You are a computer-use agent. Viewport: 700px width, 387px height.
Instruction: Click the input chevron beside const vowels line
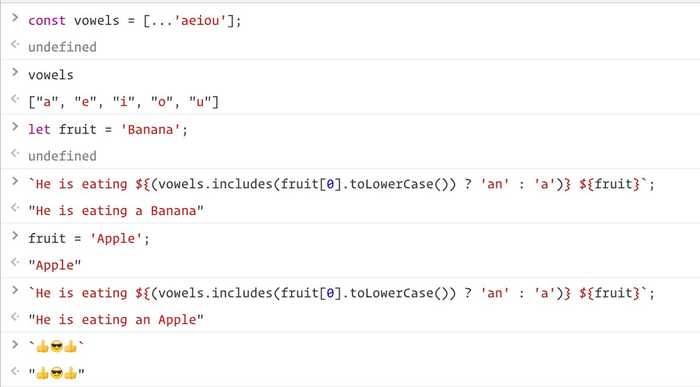(x=15, y=18)
